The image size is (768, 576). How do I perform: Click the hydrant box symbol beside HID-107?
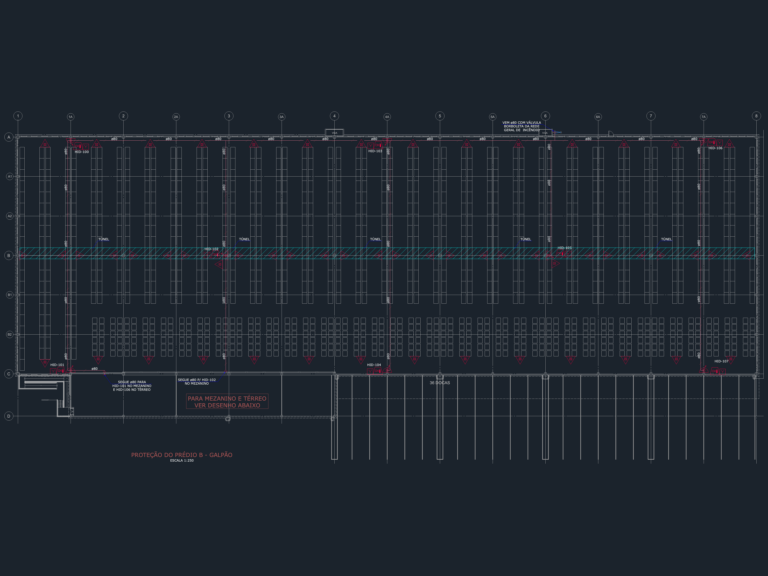pos(716,372)
